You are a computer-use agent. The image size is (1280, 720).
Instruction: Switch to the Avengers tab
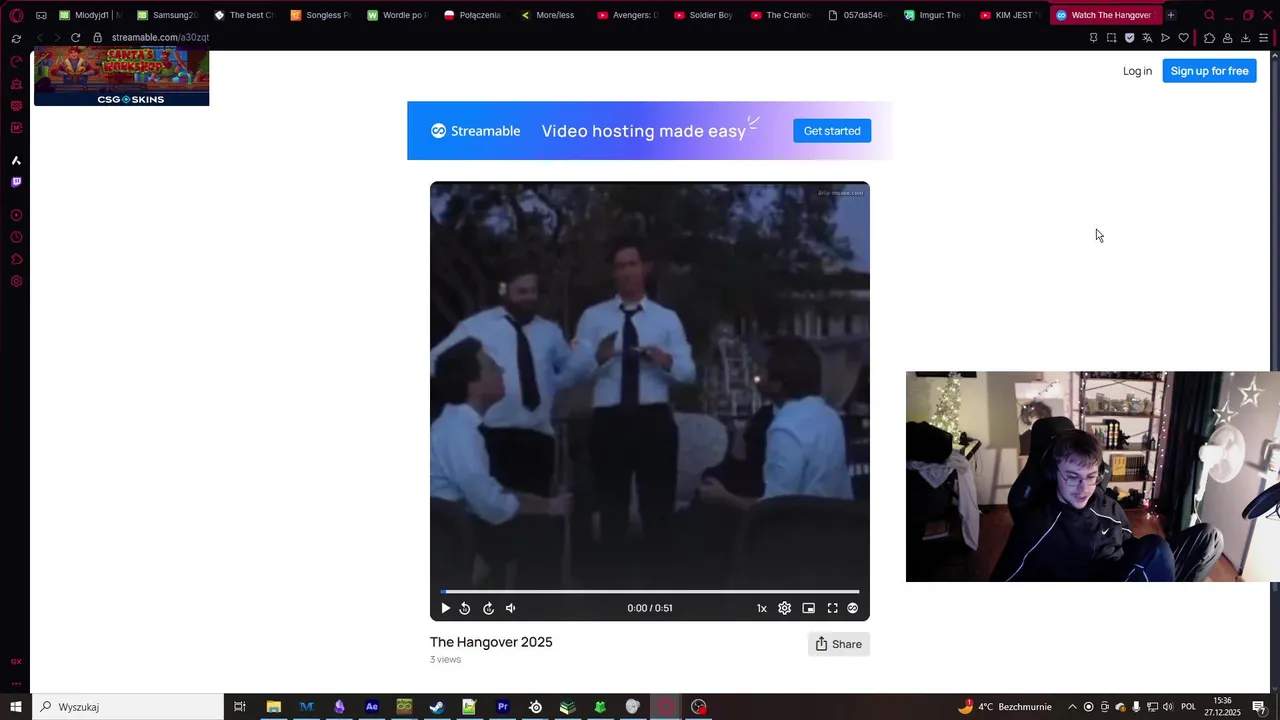pos(627,15)
